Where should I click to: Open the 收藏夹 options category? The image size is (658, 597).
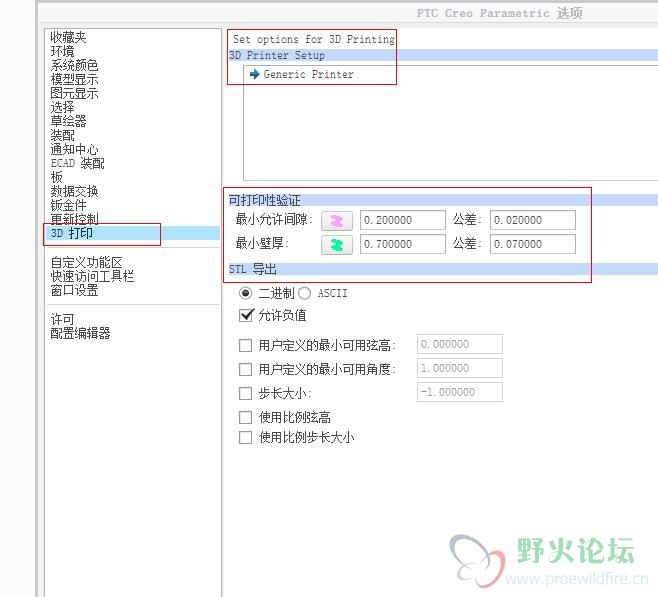pos(68,37)
